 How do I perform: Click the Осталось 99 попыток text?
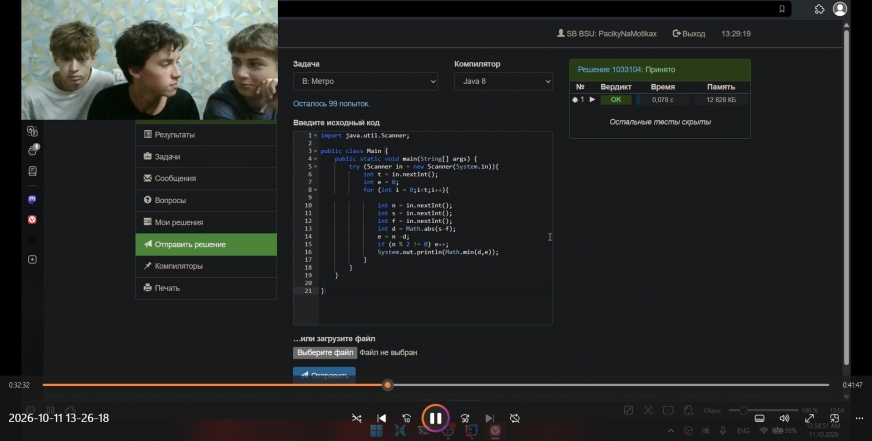pos(331,104)
